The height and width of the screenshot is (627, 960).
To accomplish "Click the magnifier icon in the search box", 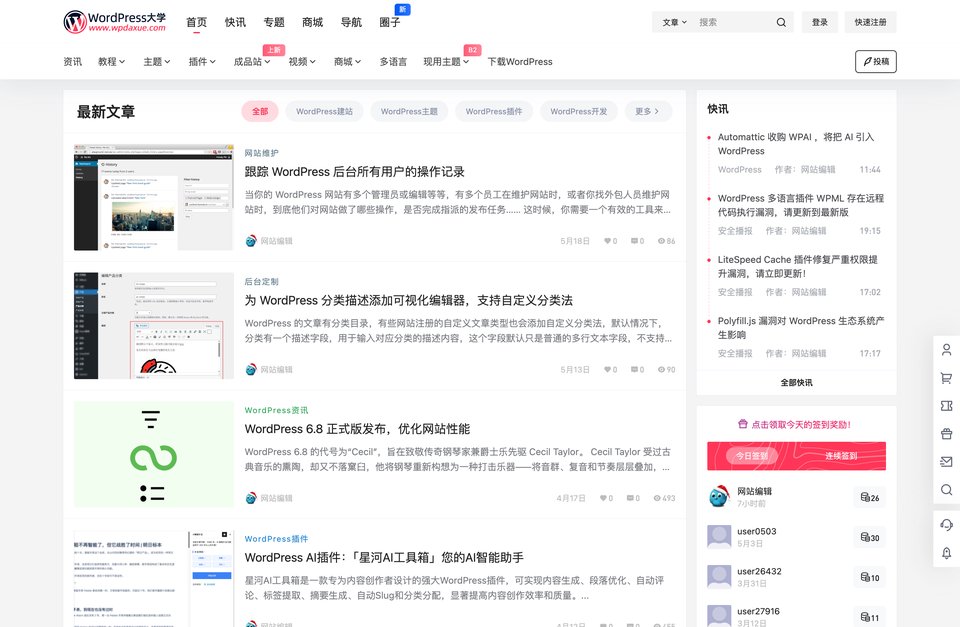I will click(x=781, y=22).
